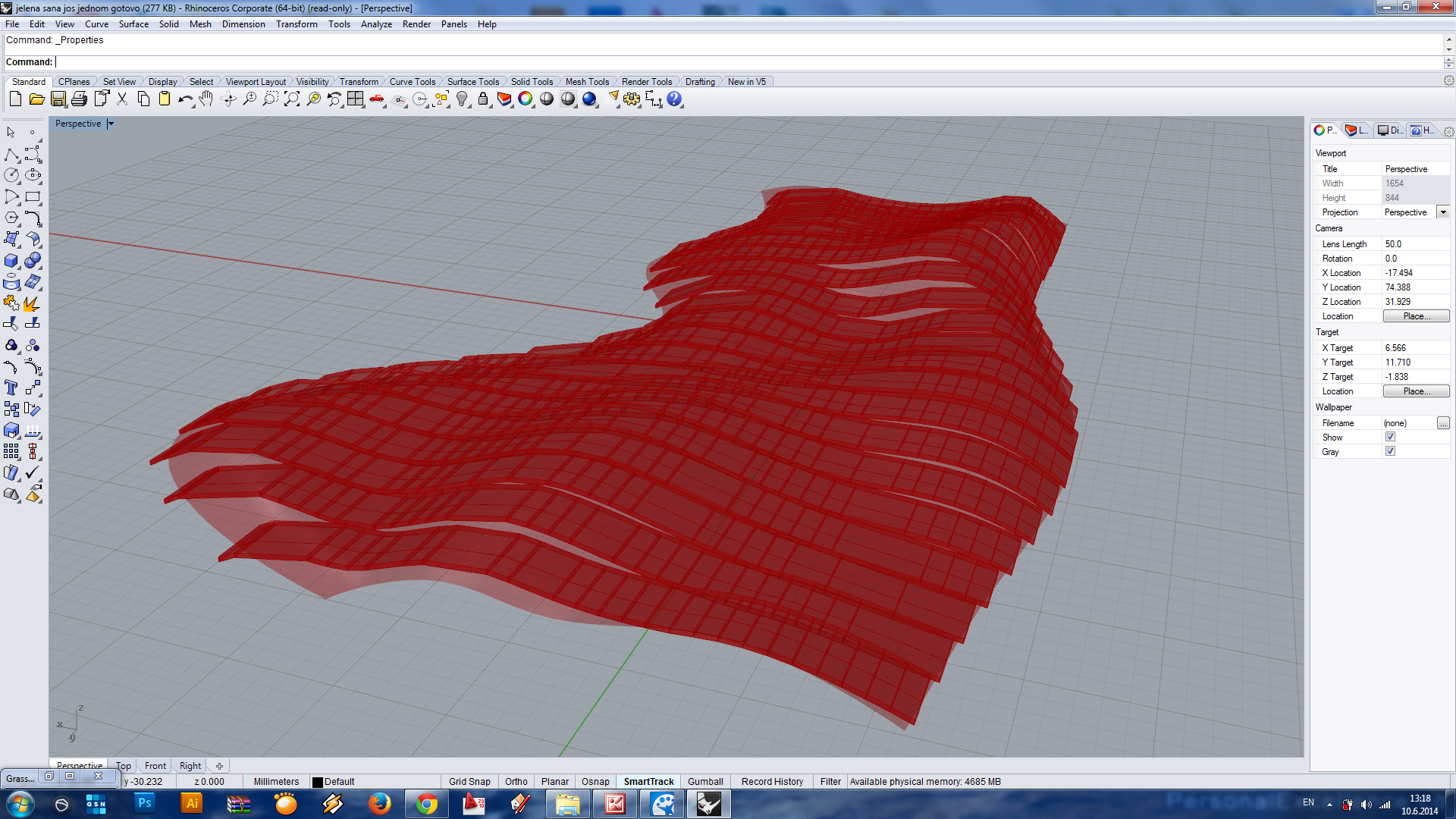Toggle Ortho mode in status bar

(x=516, y=782)
